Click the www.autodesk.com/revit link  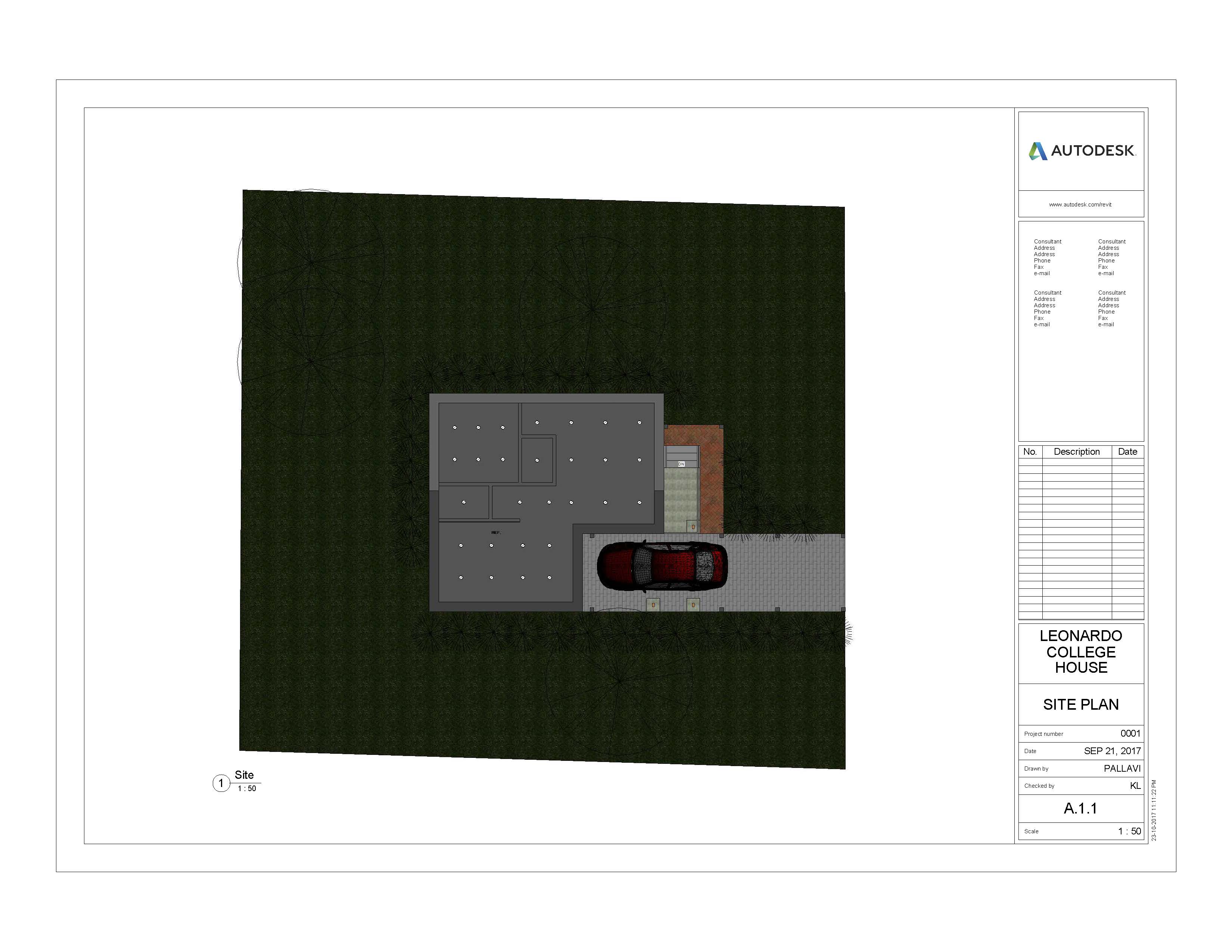tap(1080, 205)
